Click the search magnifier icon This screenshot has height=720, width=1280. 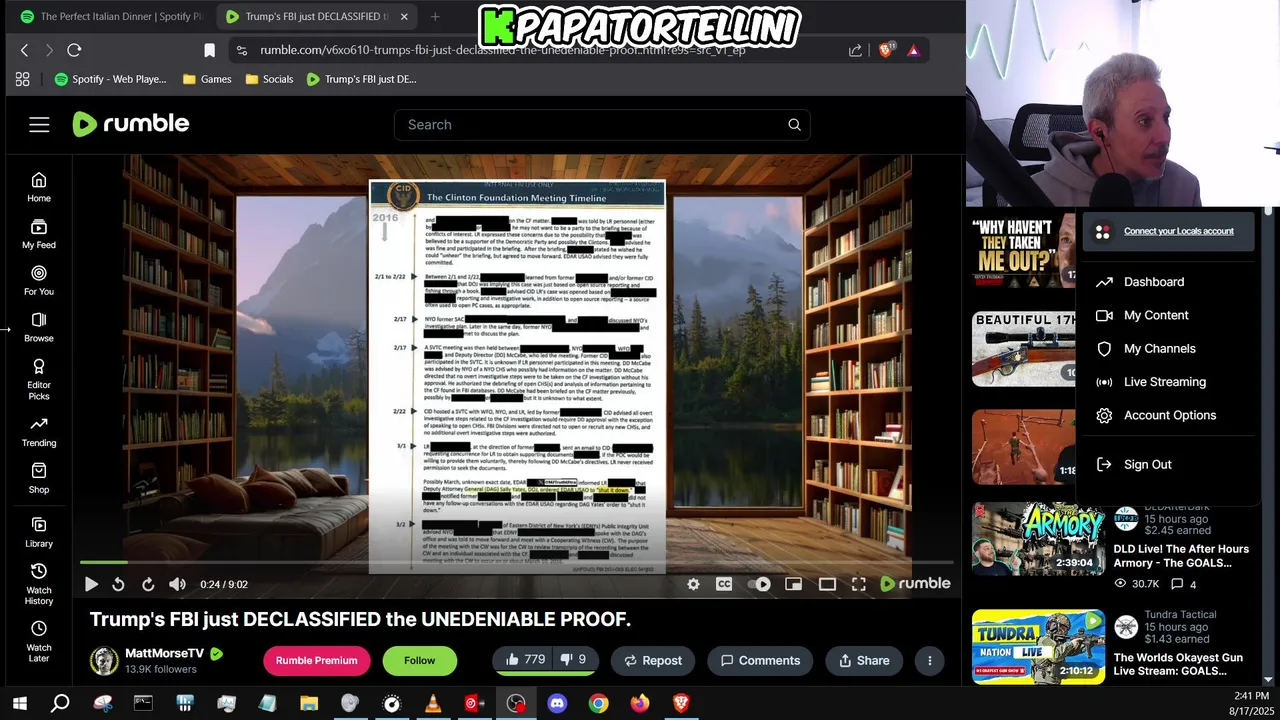[794, 125]
